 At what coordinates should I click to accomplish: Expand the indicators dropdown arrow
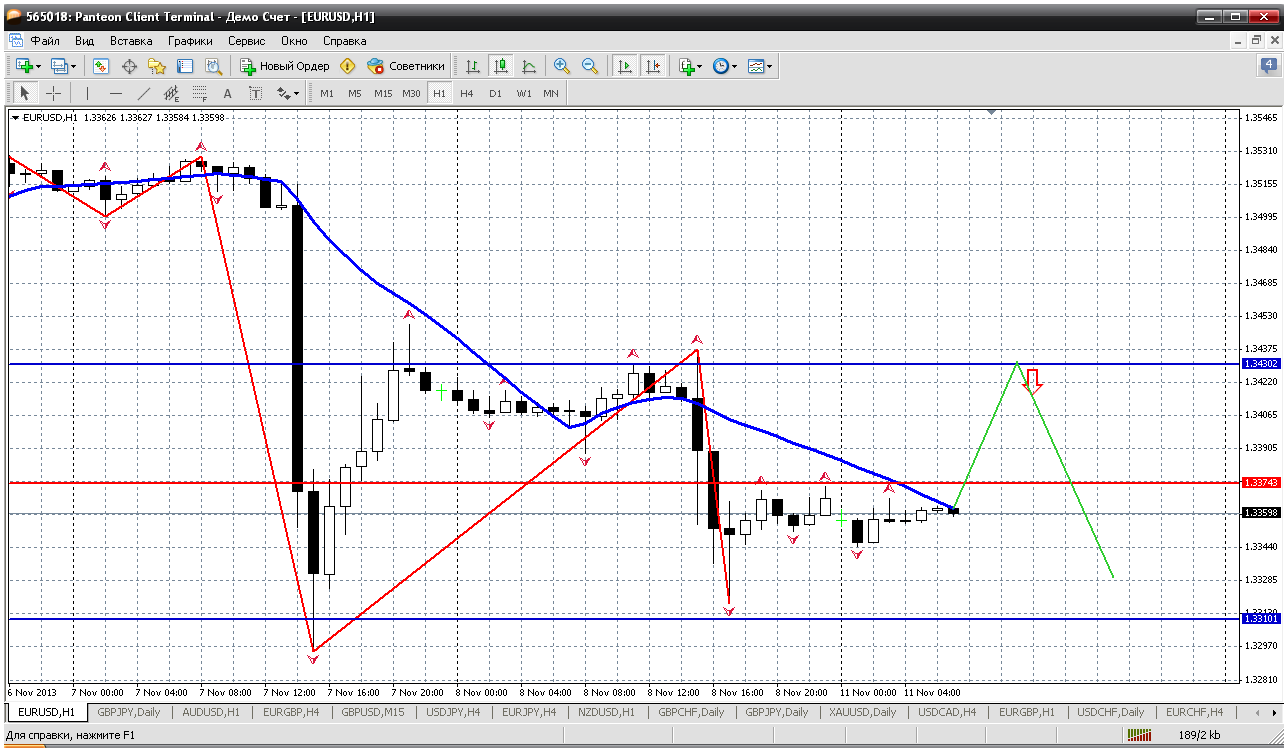tap(700, 66)
